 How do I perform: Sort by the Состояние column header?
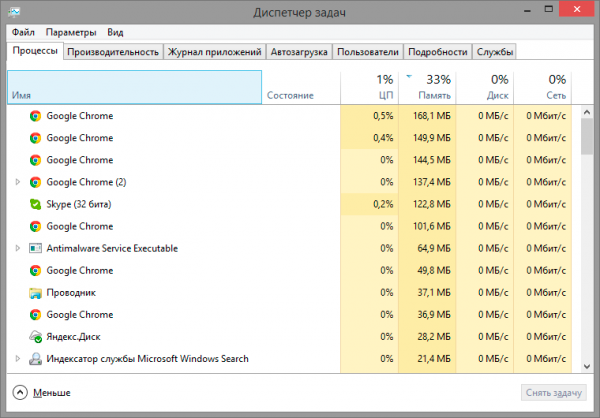(301, 87)
